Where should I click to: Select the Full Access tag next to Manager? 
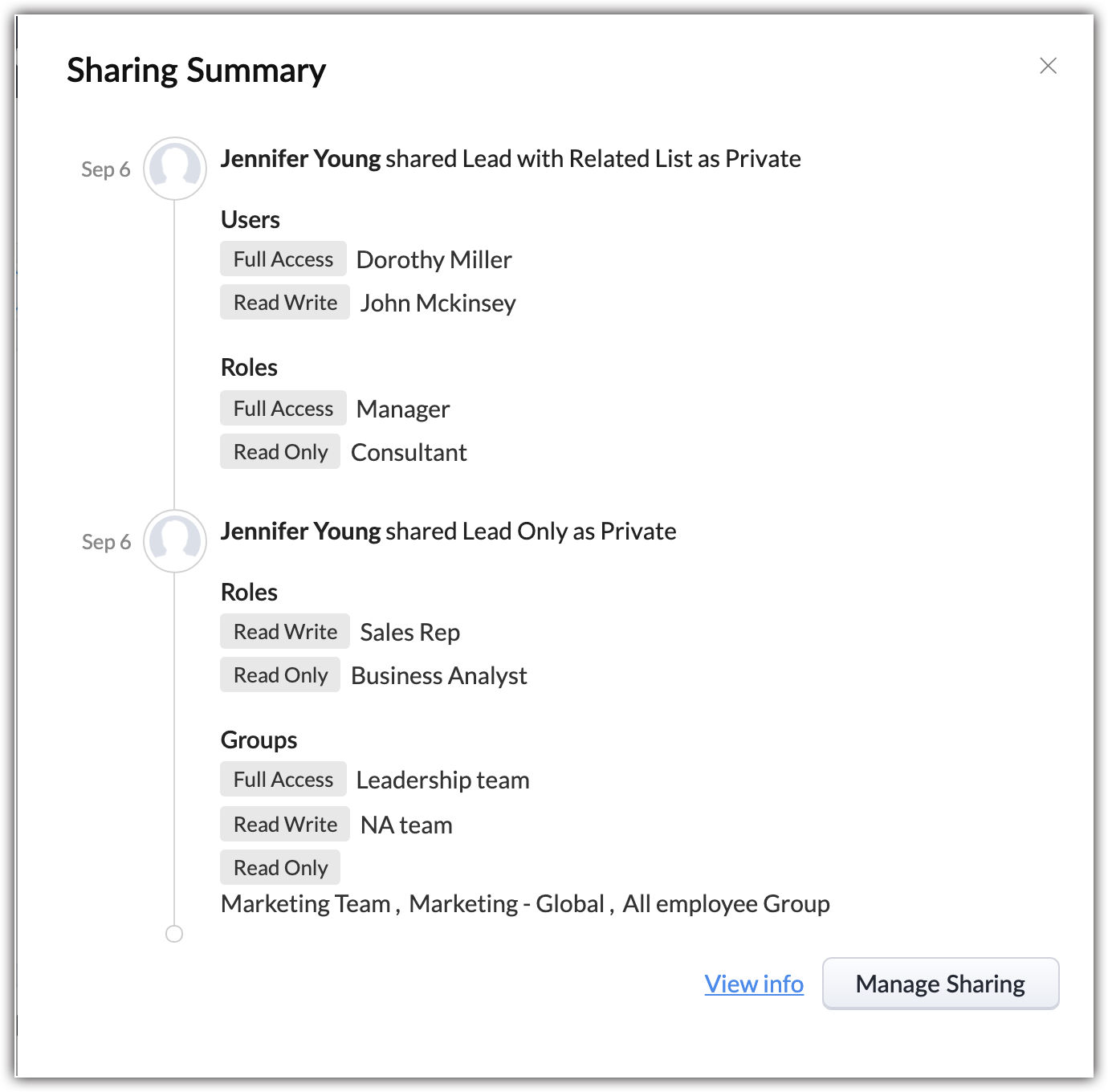tap(283, 409)
